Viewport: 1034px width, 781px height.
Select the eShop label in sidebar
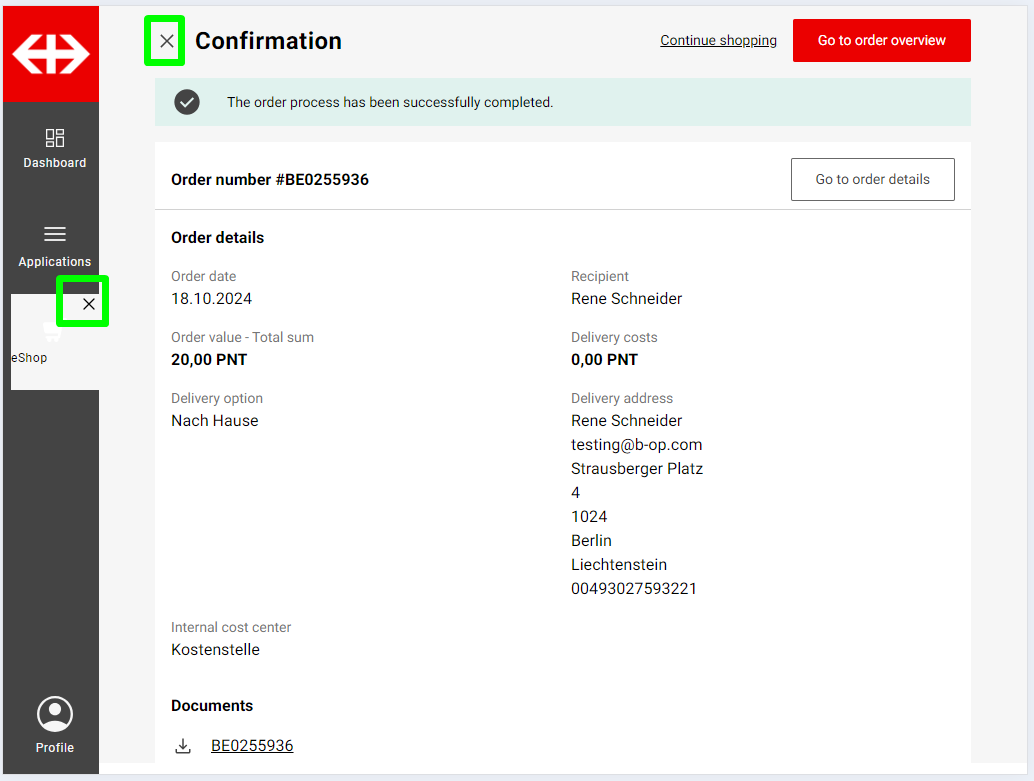tap(29, 358)
